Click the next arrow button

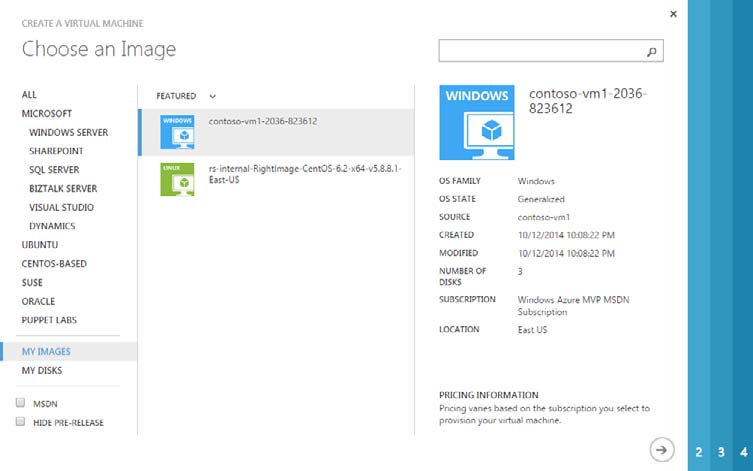[660, 450]
